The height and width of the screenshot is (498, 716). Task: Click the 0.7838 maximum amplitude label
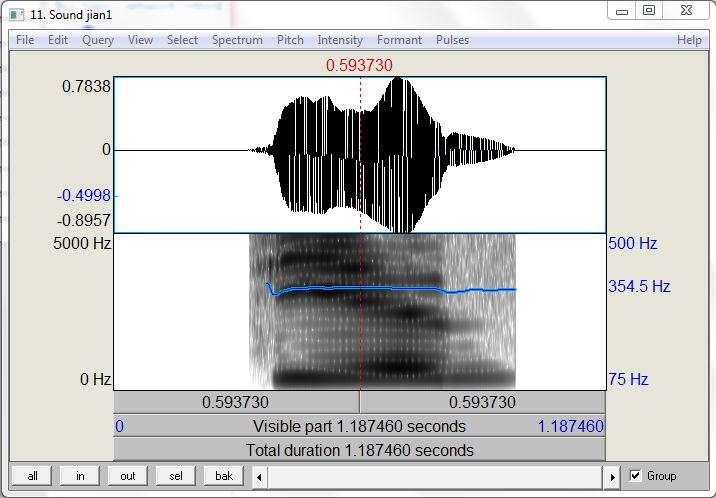tap(86, 86)
